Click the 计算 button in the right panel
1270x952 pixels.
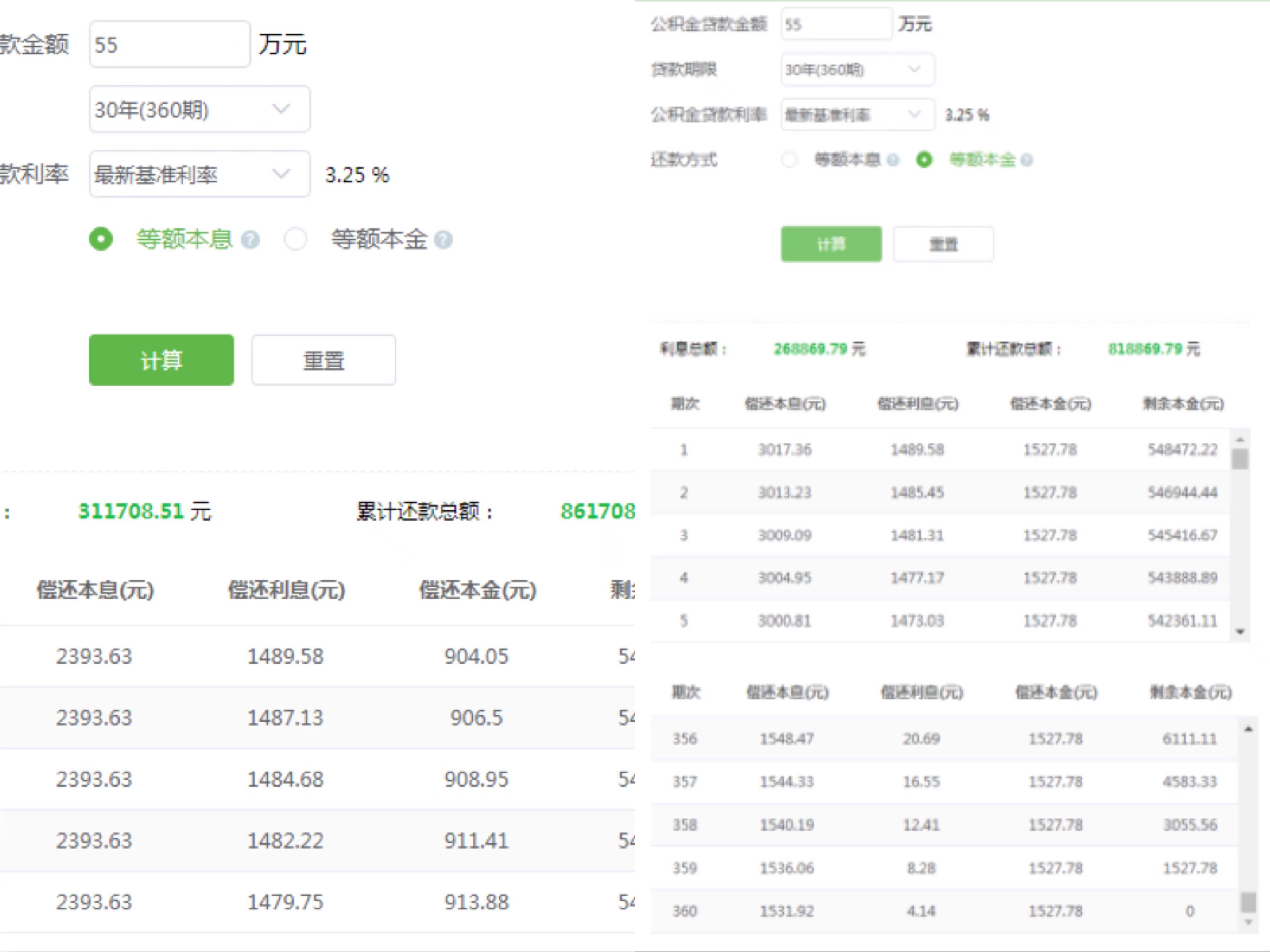(831, 244)
